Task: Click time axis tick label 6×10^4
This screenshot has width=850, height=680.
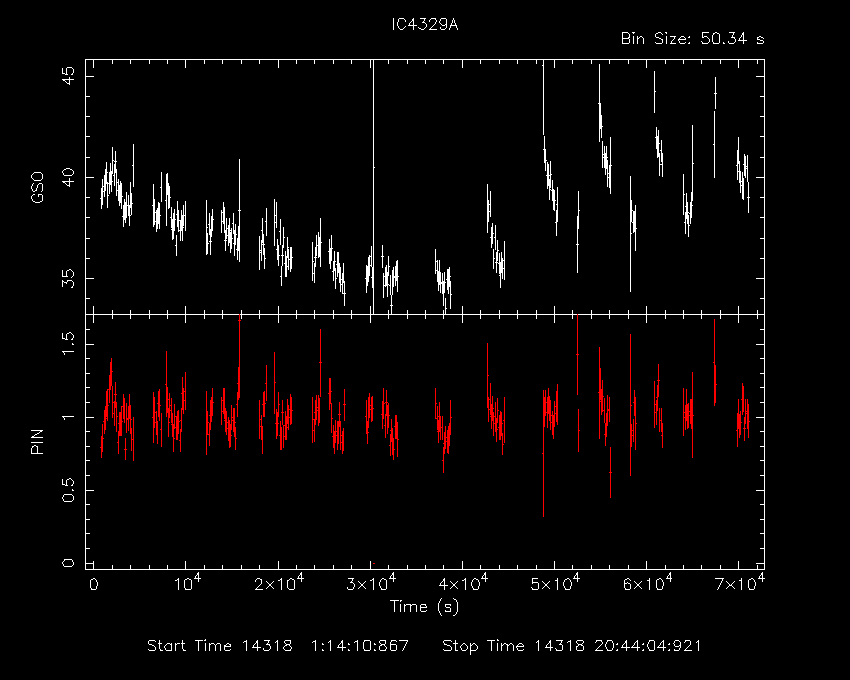Action: pos(648,582)
